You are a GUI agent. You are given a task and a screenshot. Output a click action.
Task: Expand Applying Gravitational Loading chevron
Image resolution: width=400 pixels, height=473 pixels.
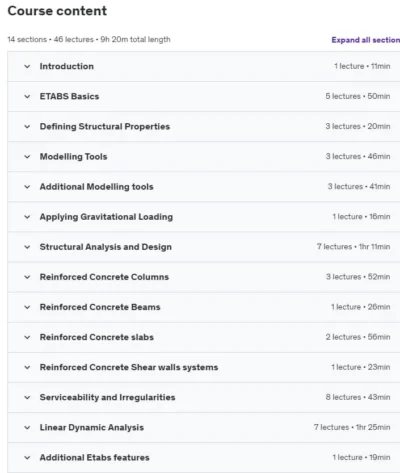[27, 217]
